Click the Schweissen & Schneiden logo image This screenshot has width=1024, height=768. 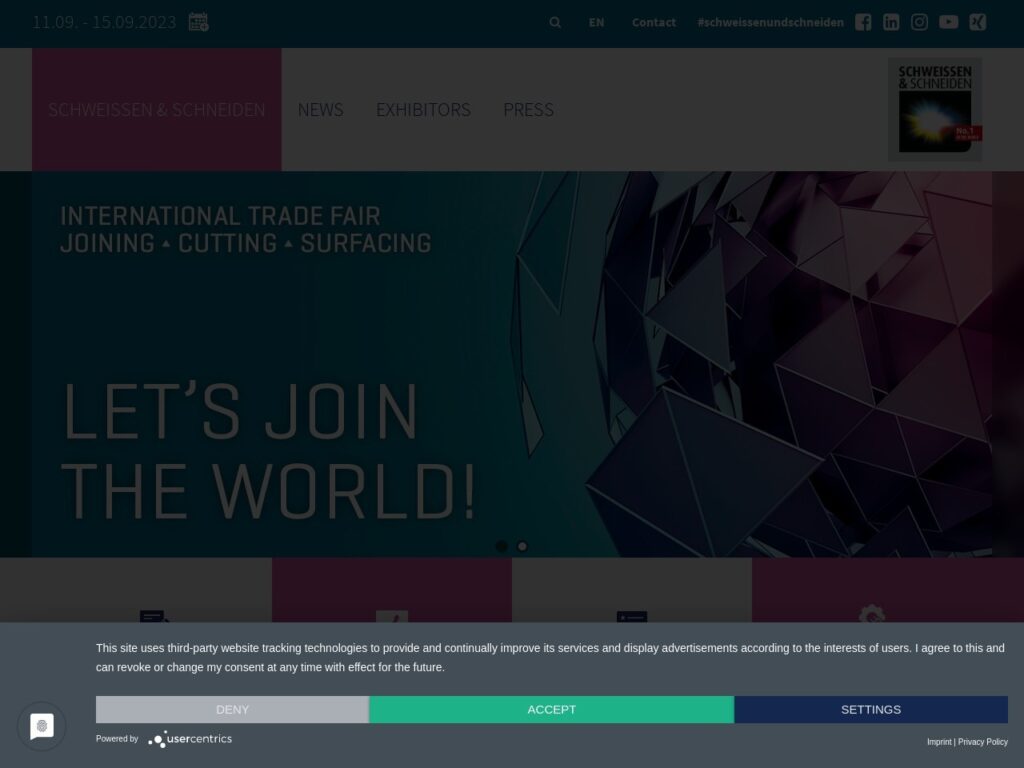(x=935, y=109)
